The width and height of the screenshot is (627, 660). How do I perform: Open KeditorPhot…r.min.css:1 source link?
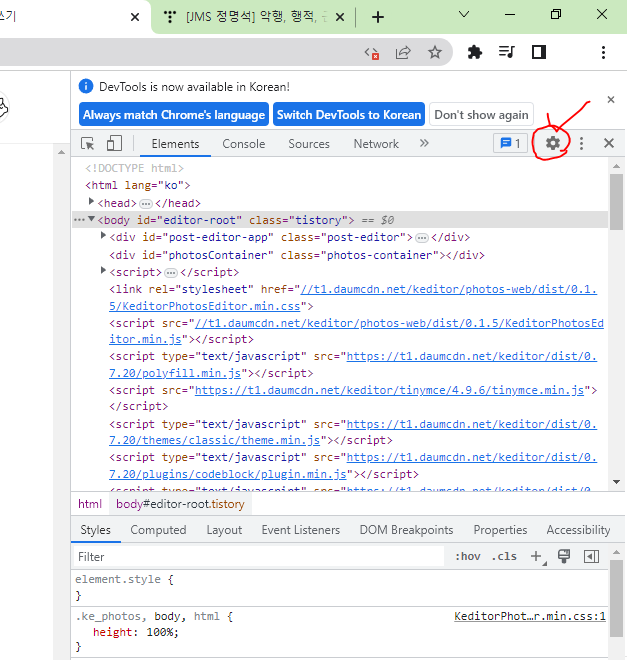530,616
